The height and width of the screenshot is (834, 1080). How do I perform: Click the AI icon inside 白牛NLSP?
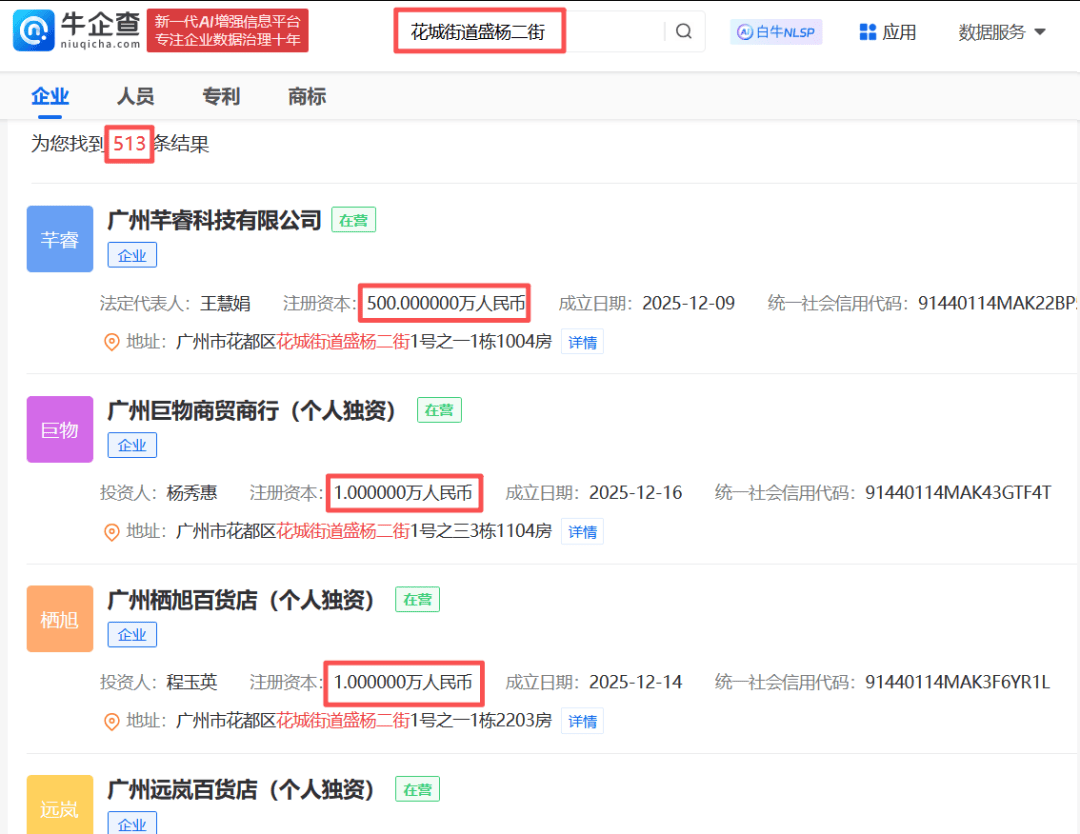pos(743,32)
